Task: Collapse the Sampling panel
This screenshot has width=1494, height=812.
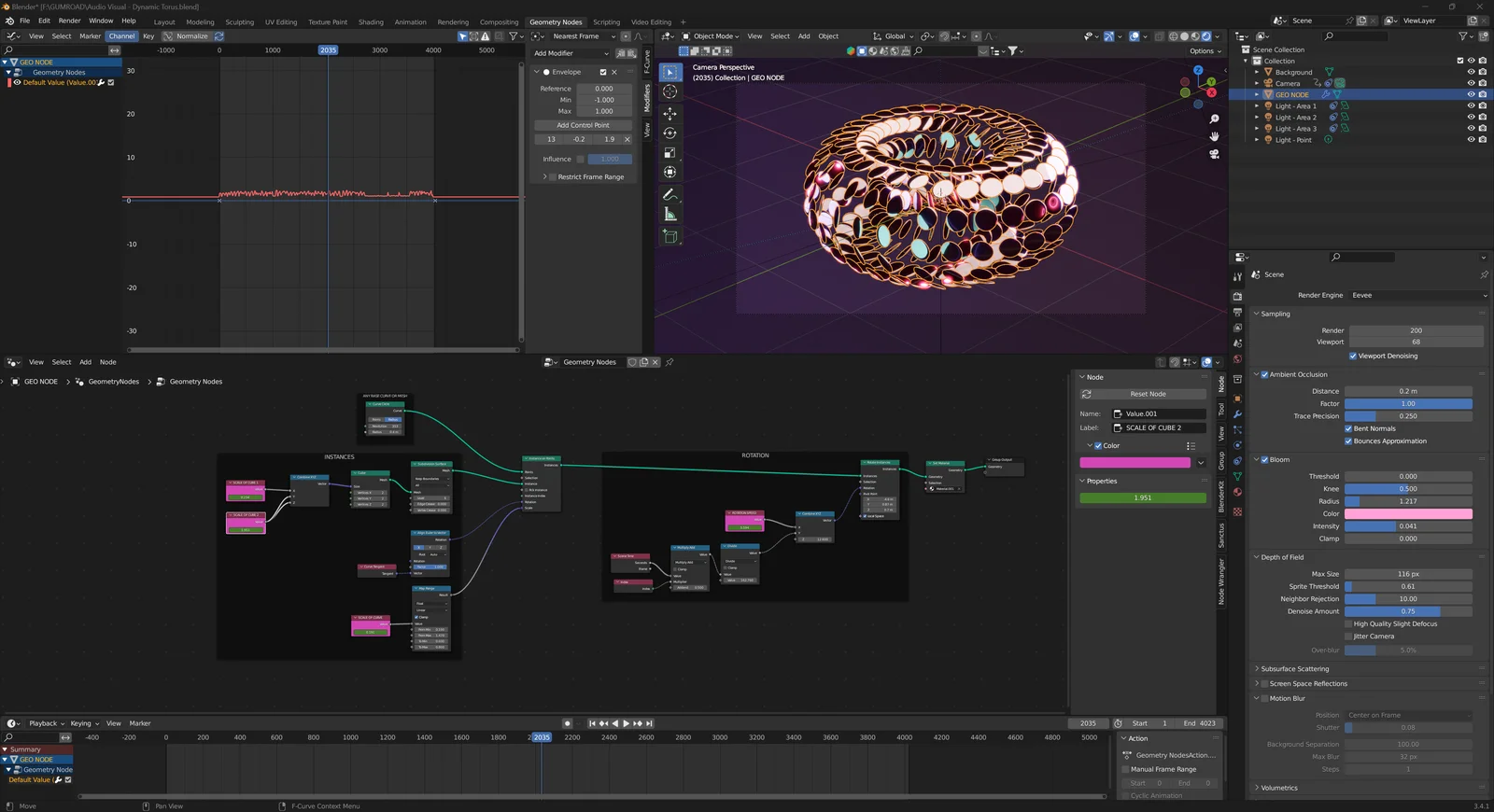Action: coord(1275,314)
